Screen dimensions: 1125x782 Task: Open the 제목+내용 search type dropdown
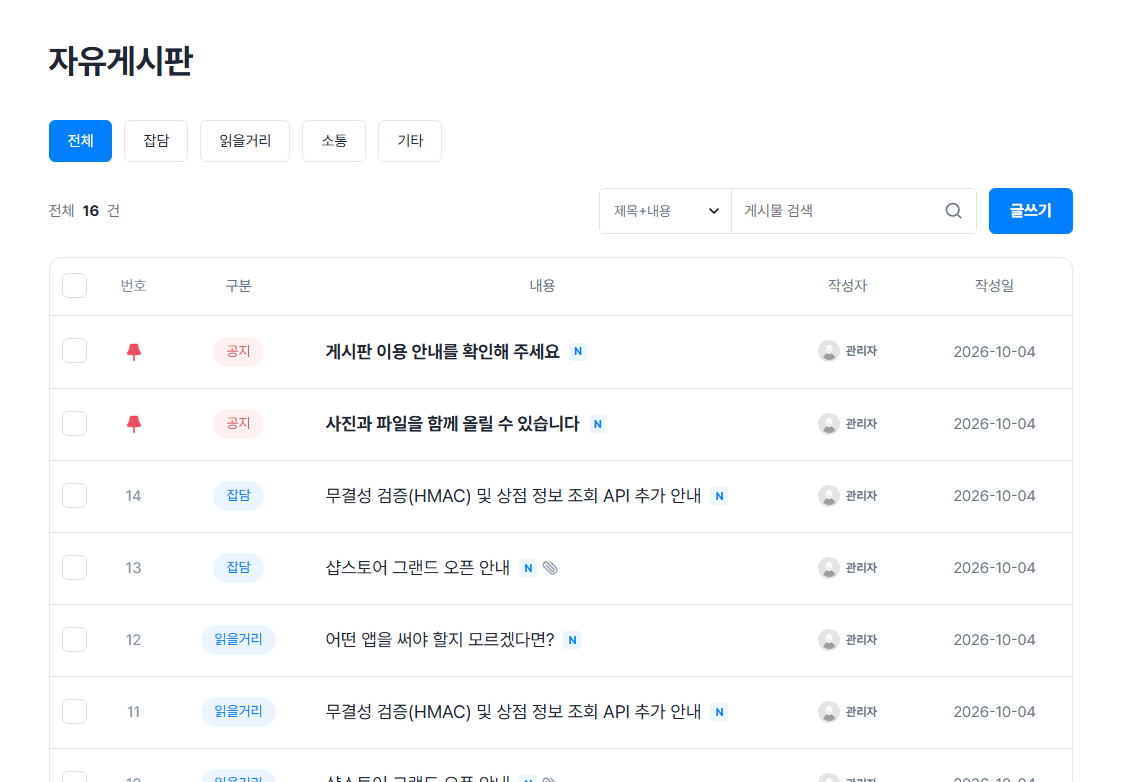pos(665,211)
